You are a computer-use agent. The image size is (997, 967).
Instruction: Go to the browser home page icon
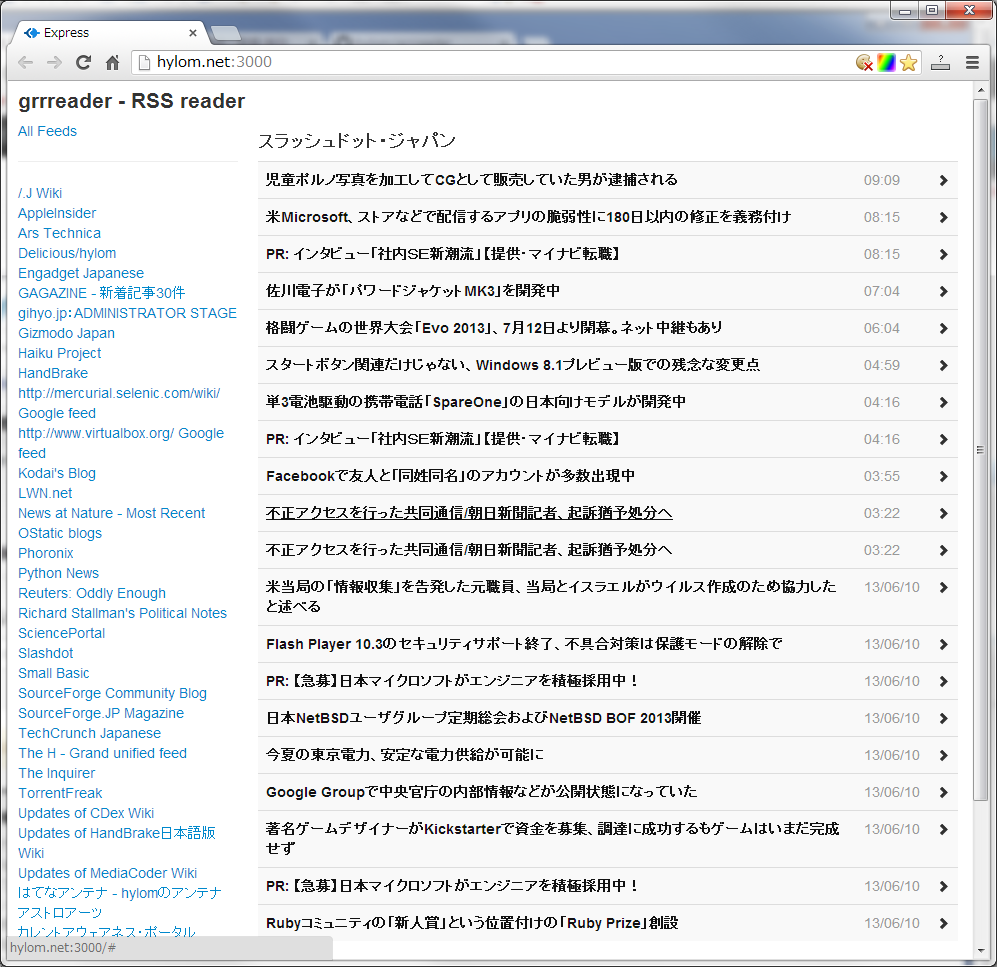[113, 62]
